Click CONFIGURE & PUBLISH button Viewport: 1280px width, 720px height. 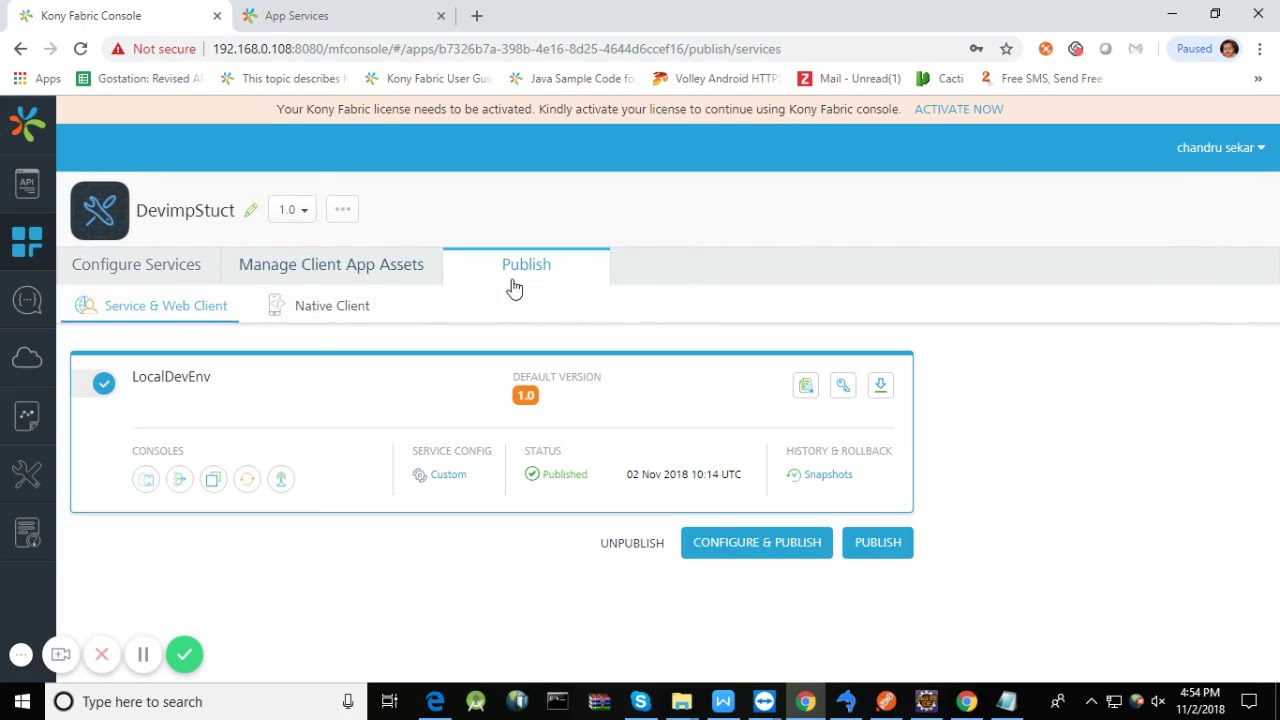tap(757, 543)
